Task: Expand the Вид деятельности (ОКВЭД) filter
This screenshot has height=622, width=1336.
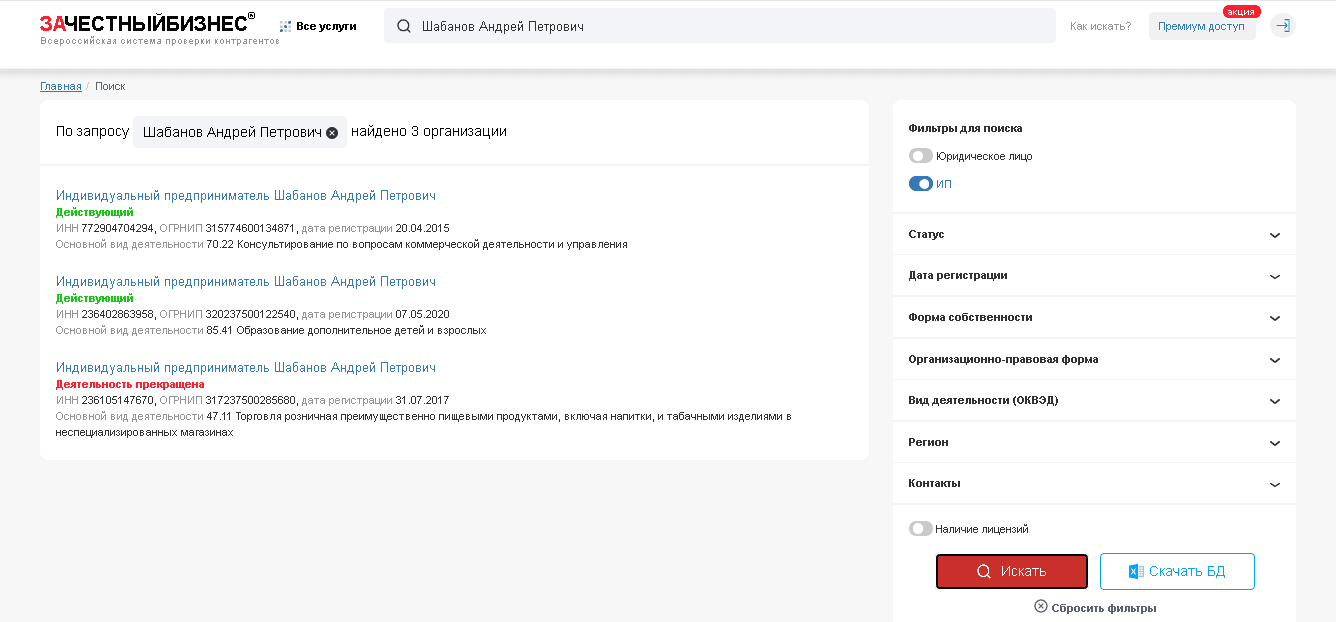Action: (x=1274, y=401)
